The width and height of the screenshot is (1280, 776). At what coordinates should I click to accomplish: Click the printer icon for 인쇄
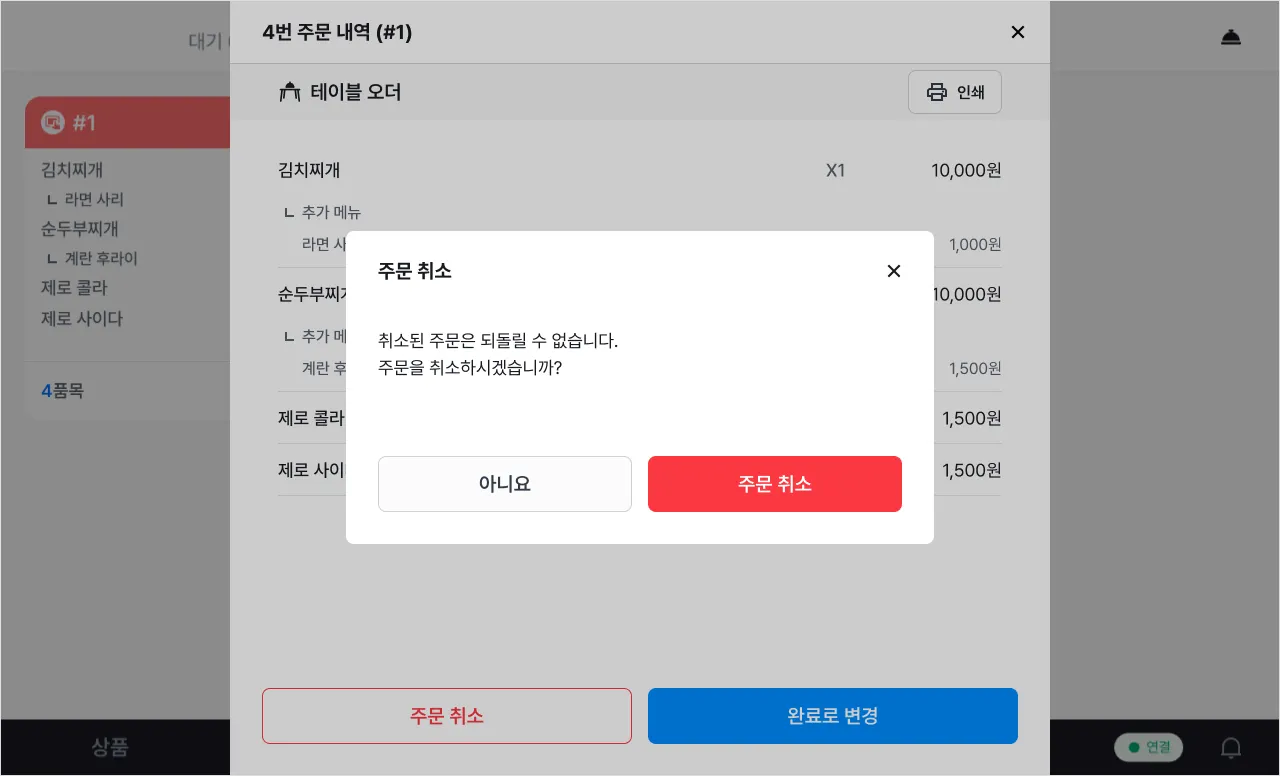(937, 92)
